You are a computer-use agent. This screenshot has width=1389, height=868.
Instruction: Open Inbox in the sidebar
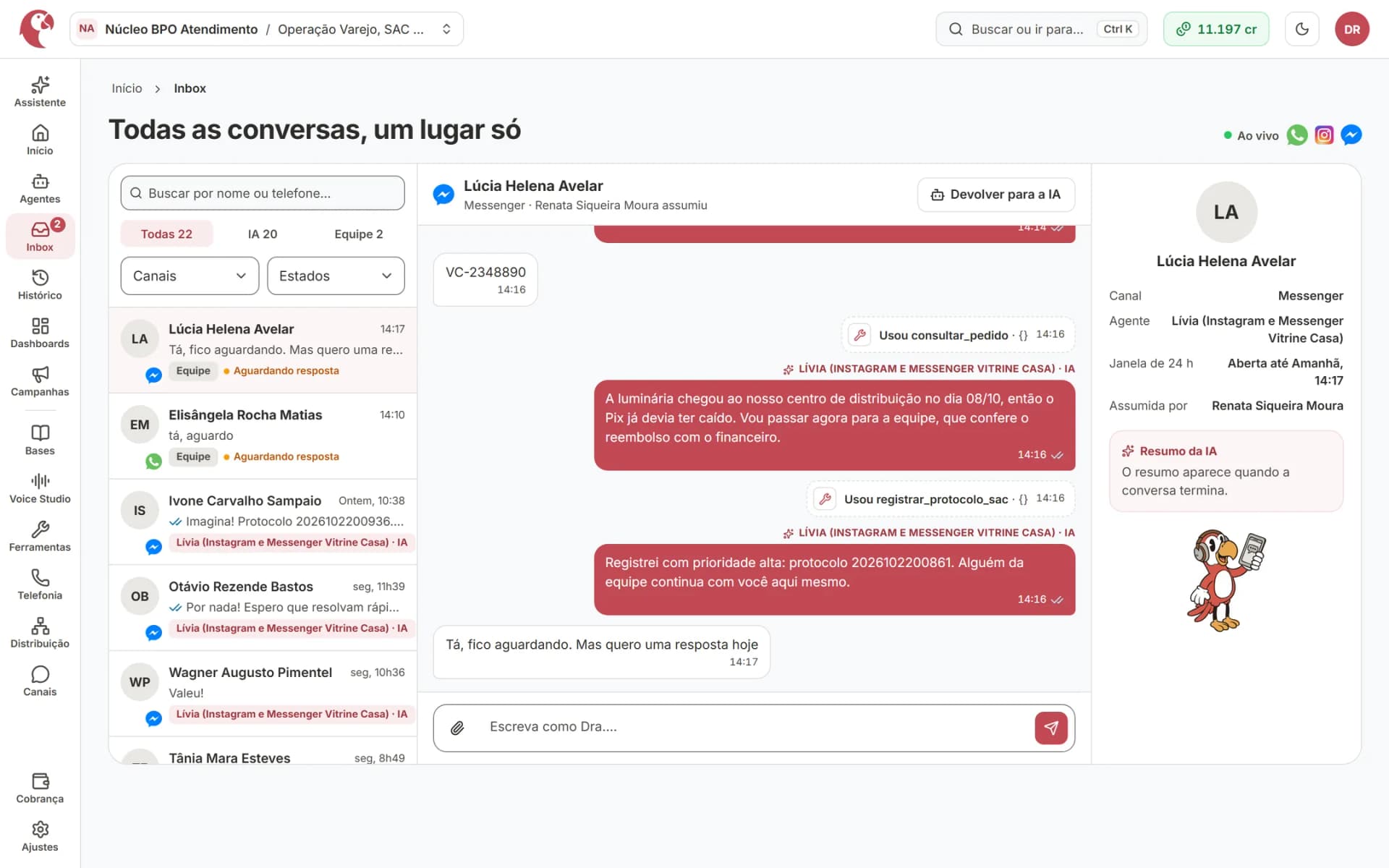point(40,237)
